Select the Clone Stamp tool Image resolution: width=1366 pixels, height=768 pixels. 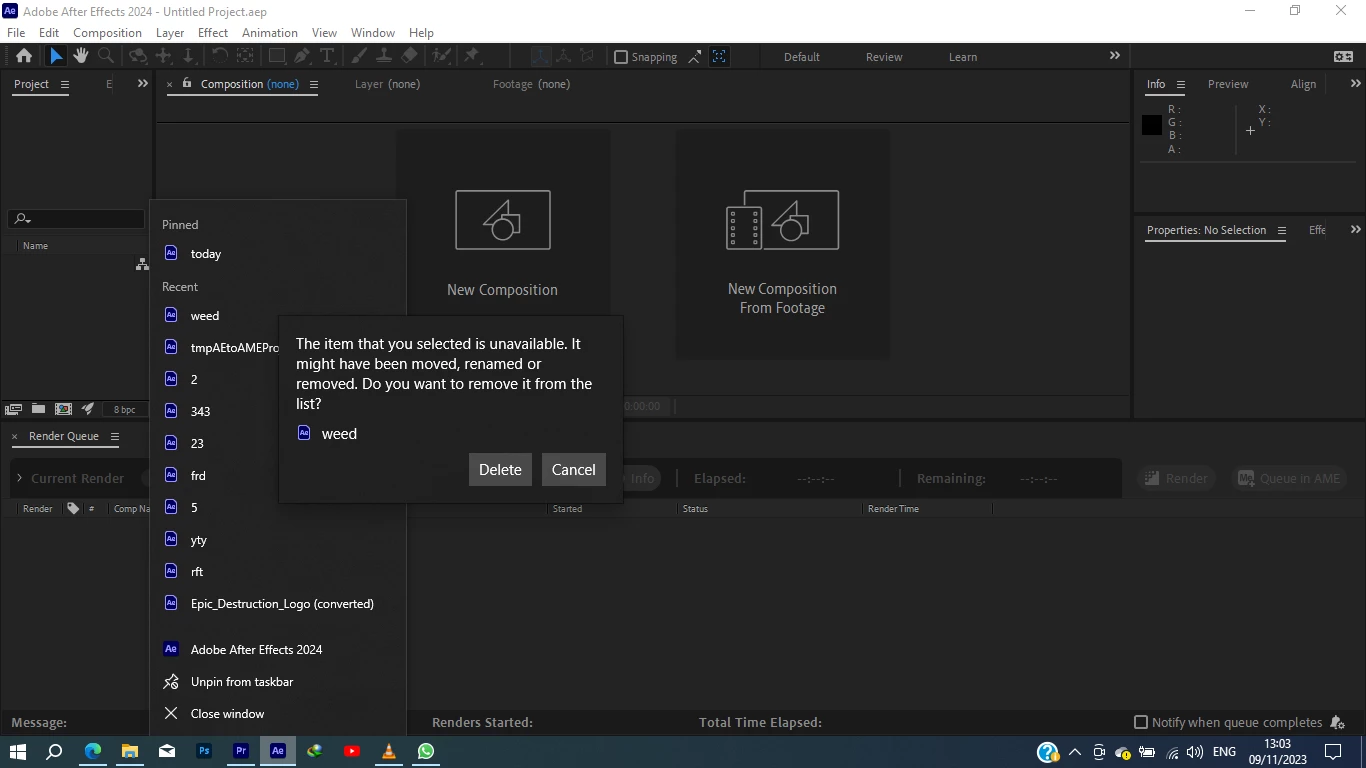(384, 56)
